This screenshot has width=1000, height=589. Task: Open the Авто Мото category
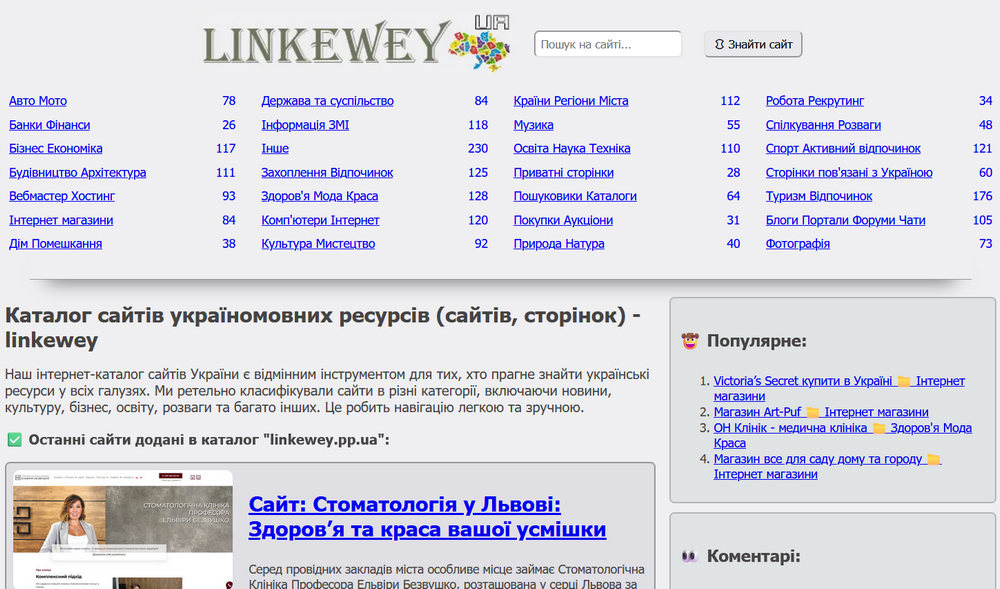click(40, 100)
